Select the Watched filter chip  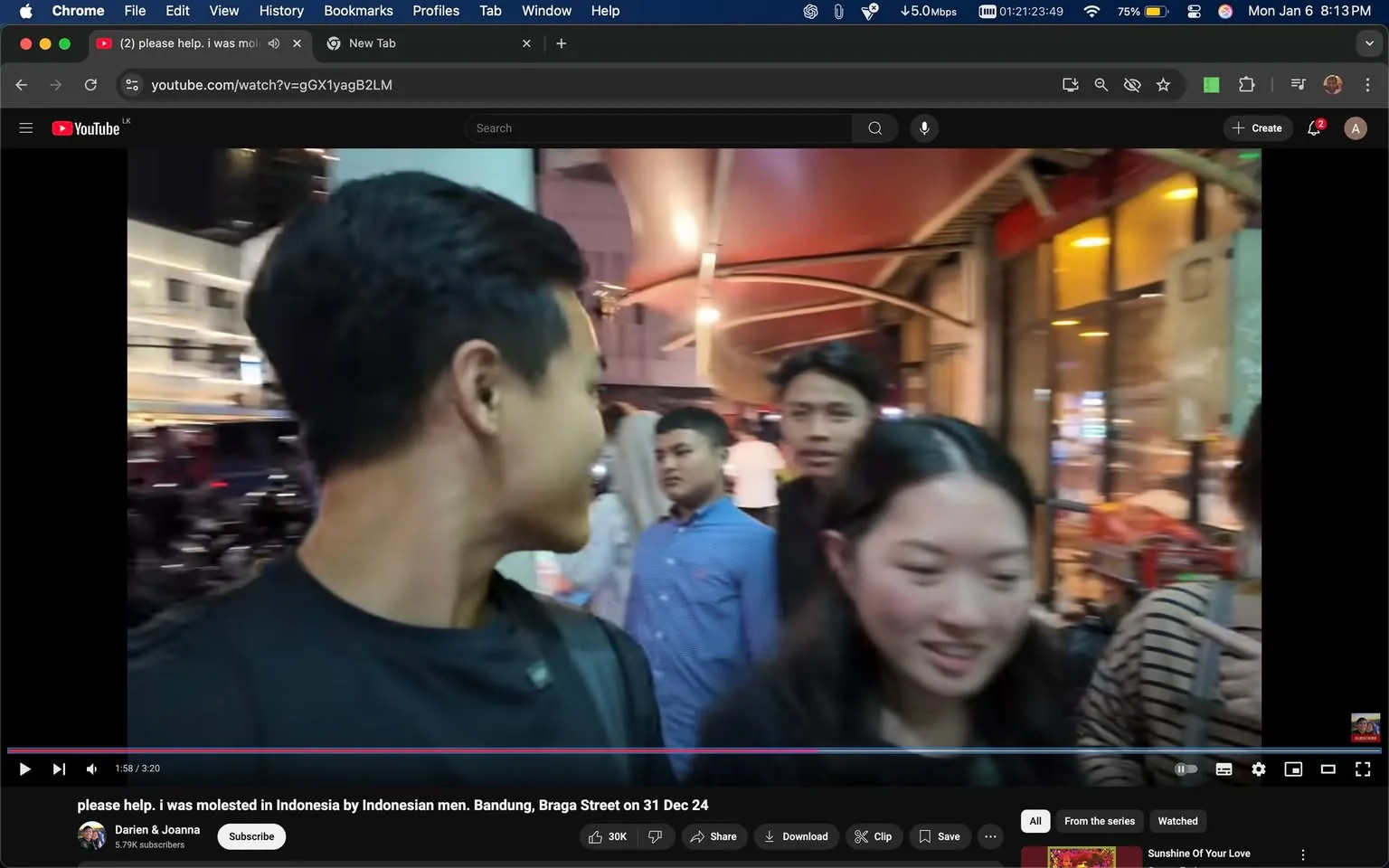(x=1176, y=821)
